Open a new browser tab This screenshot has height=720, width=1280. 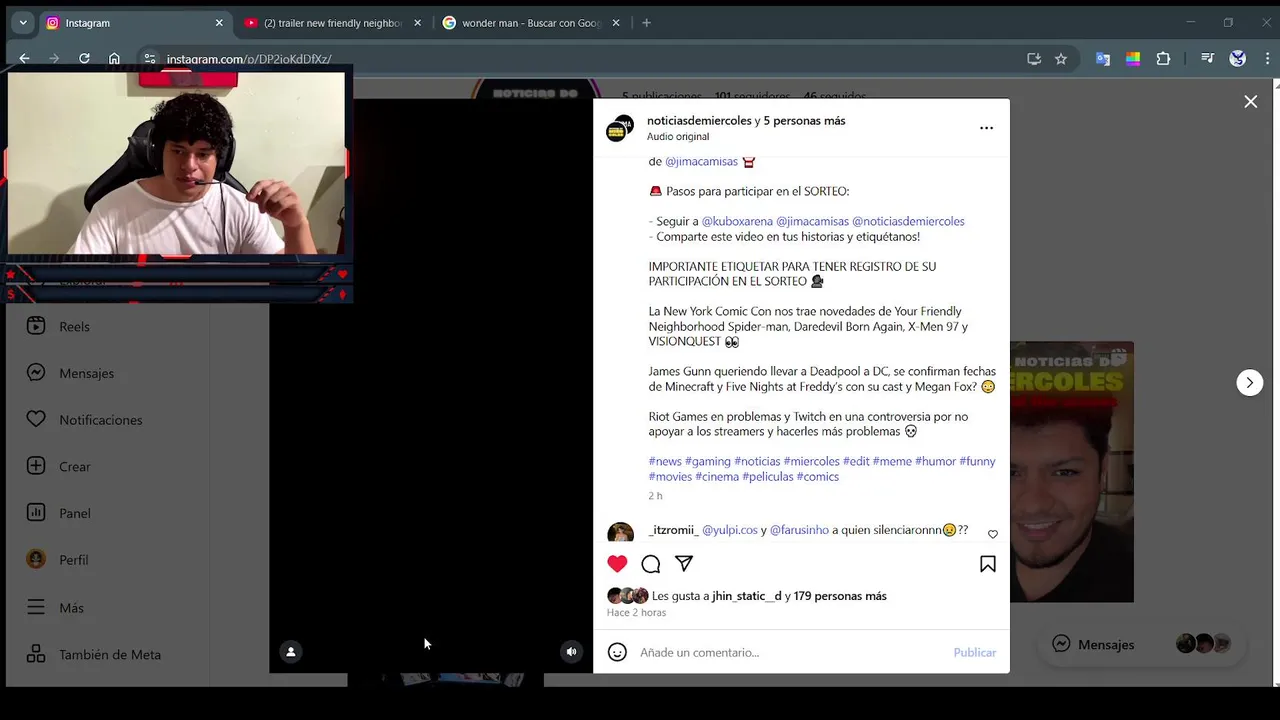pyautogui.click(x=646, y=23)
